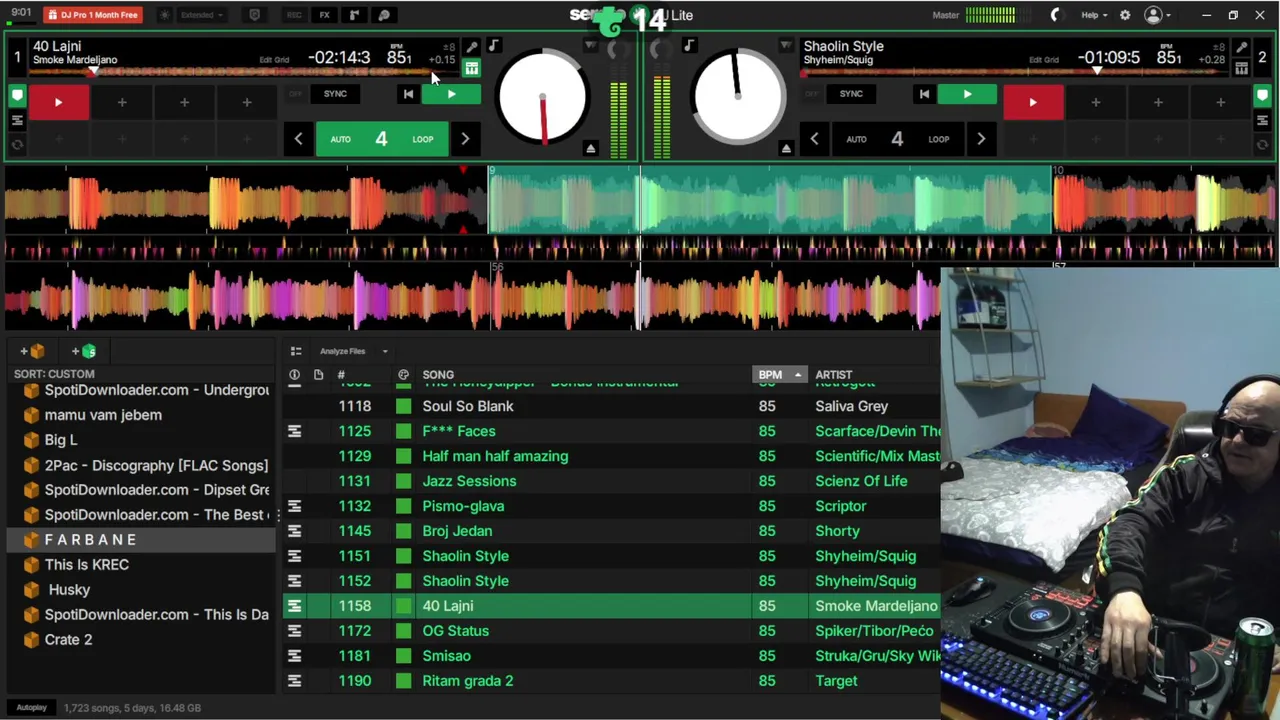Increase deck 2 auto loop size
This screenshot has width=1280, height=720.
981,139
